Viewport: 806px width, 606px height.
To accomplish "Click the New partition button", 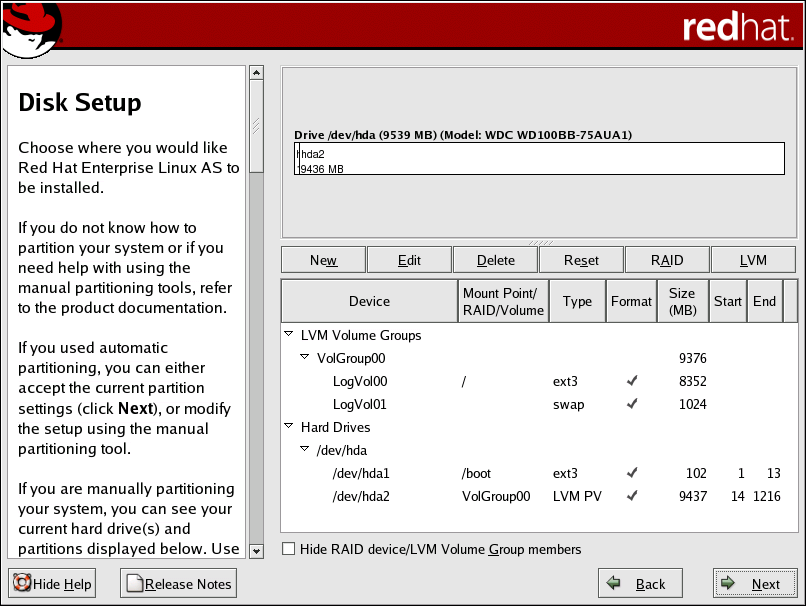I will click(323, 260).
